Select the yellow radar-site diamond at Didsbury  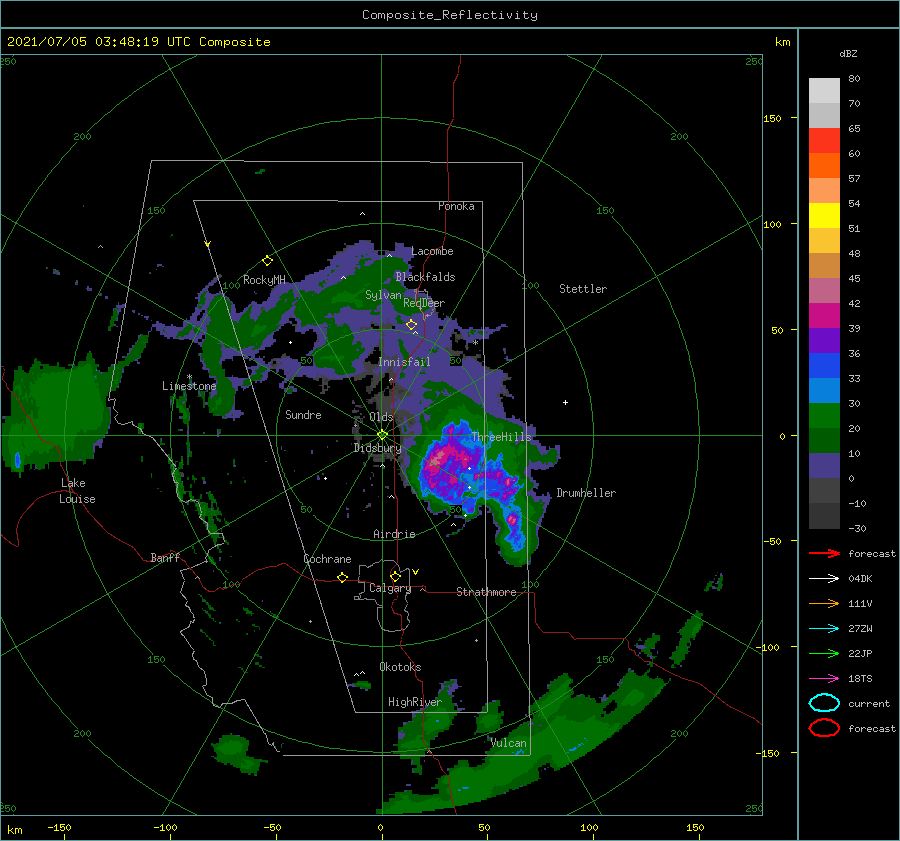[382, 435]
